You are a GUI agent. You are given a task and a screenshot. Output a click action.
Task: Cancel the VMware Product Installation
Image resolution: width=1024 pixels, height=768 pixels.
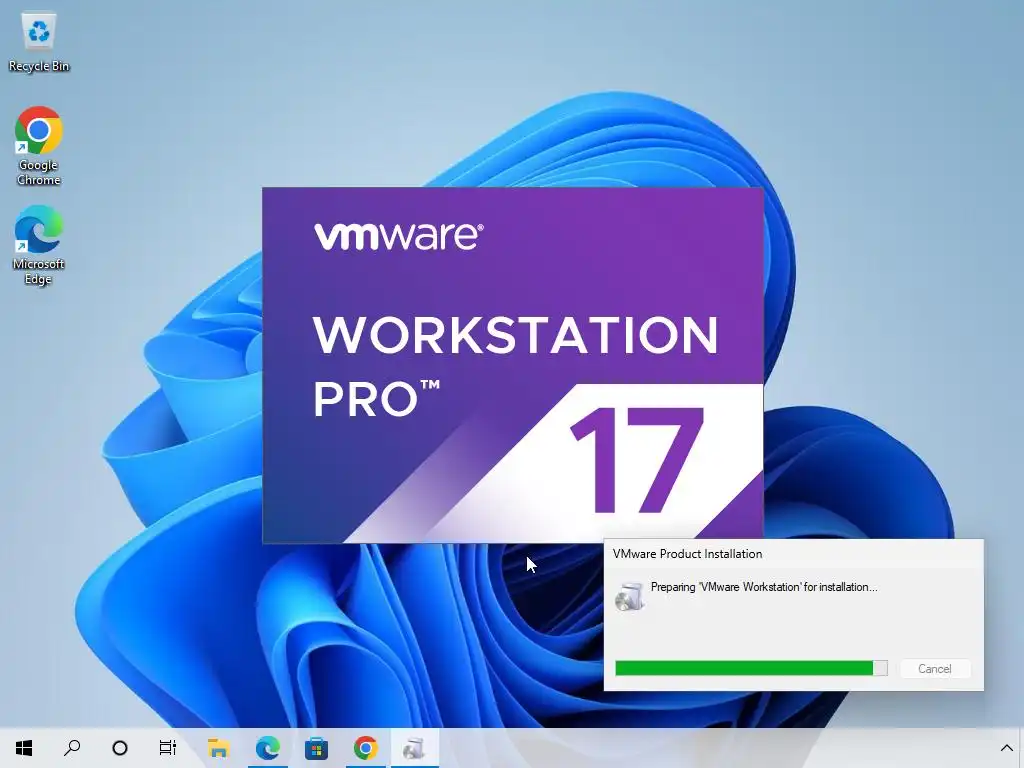point(935,669)
